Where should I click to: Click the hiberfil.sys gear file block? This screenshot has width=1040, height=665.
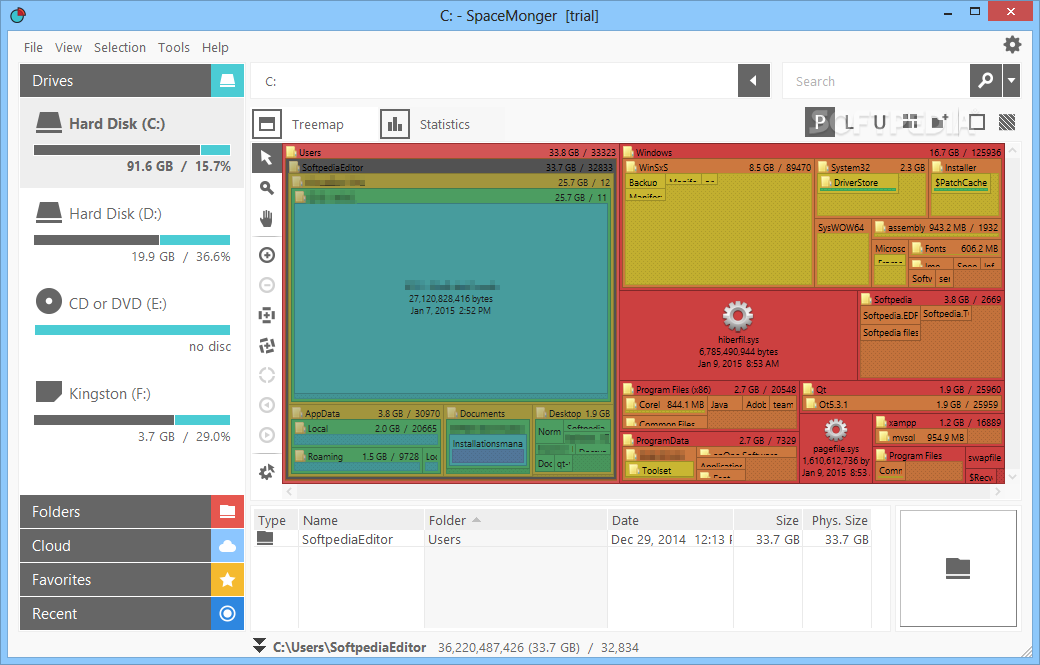point(738,335)
